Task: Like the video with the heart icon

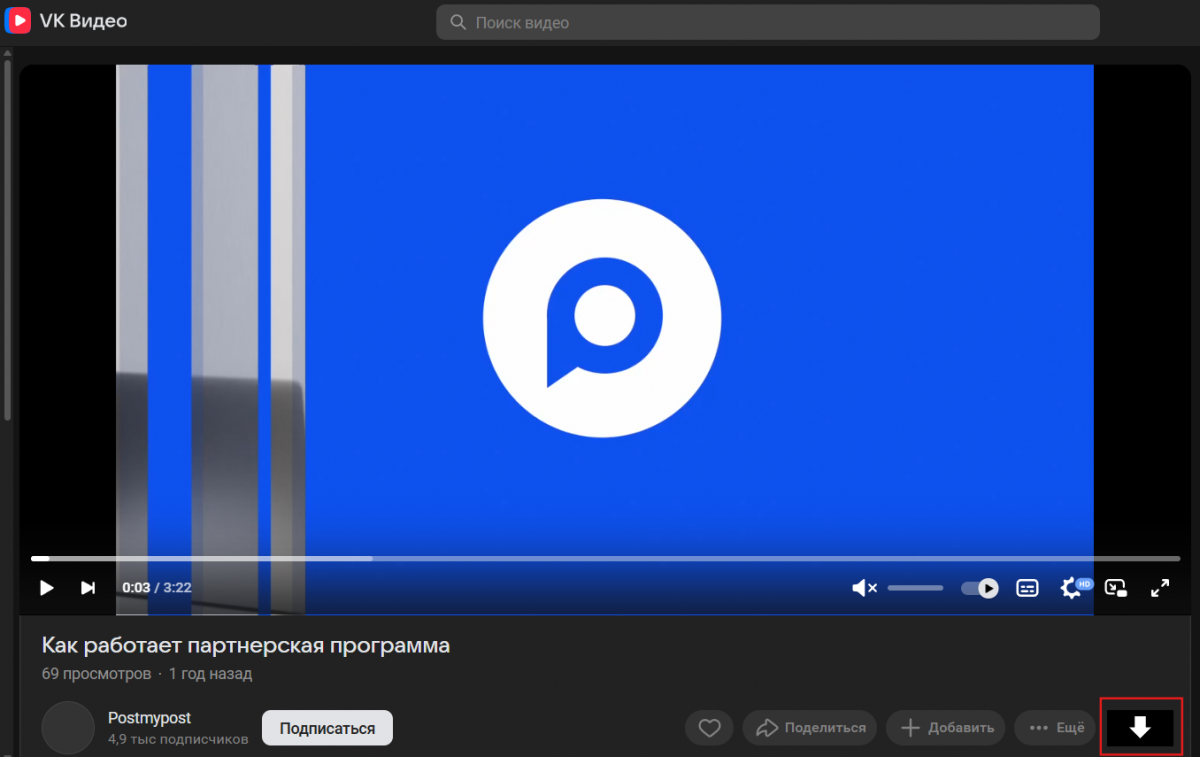Action: tap(709, 728)
